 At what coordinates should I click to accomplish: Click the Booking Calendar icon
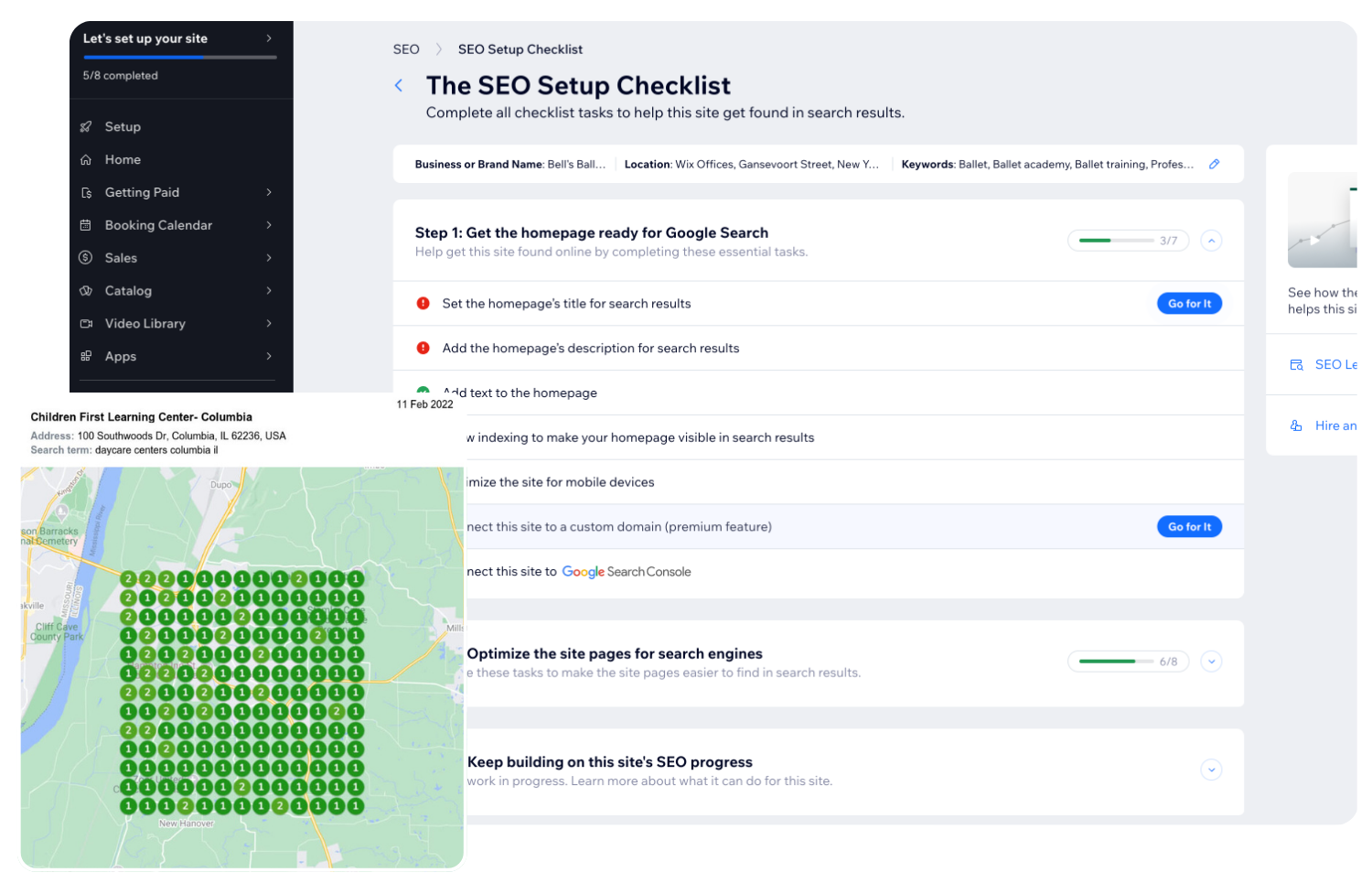[86, 225]
